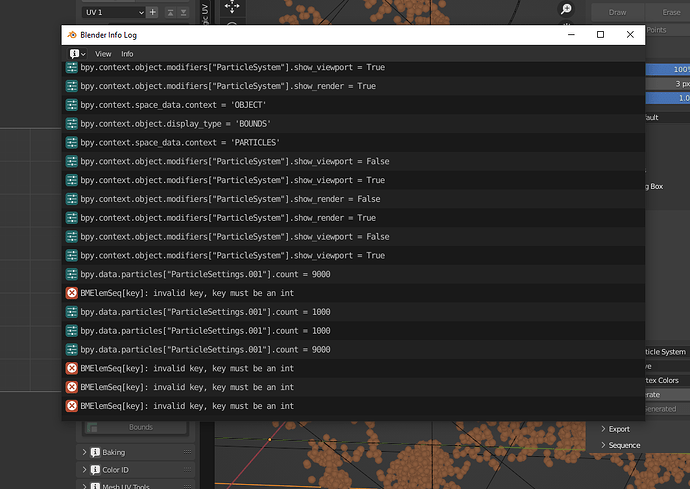The height and width of the screenshot is (489, 690).
Task: Select show_render = True row following show_render = False
Action: point(353,218)
